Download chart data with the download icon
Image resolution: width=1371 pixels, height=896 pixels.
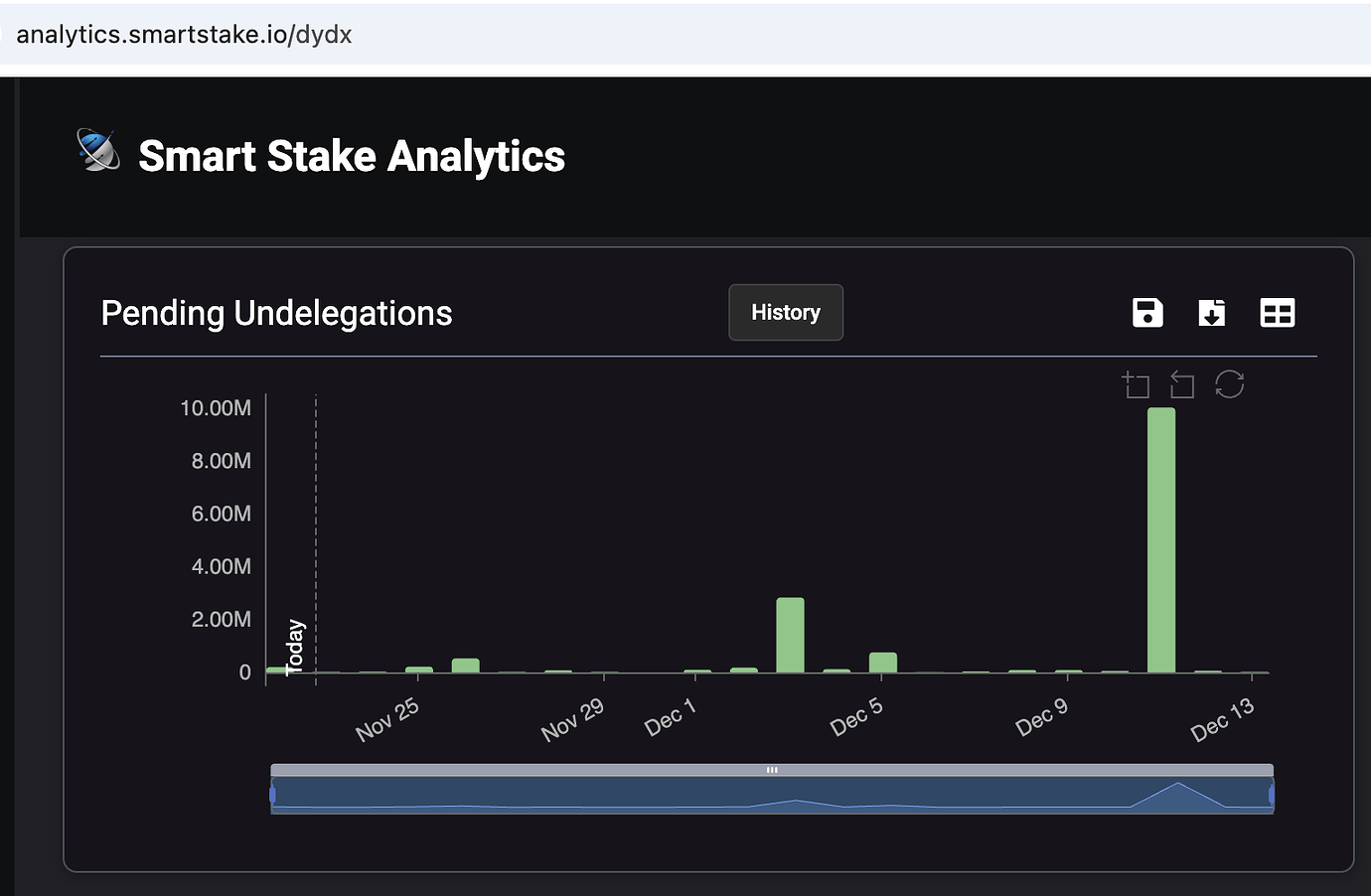coord(1212,313)
